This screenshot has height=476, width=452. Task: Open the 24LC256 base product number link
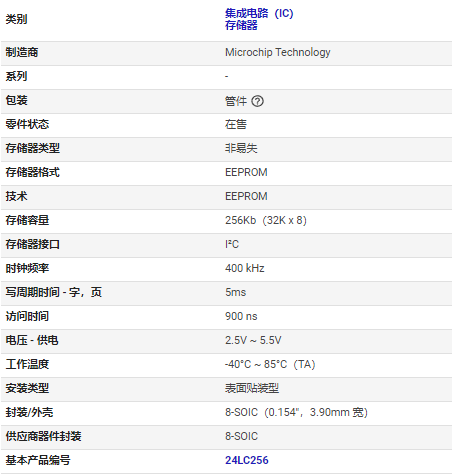point(247,460)
